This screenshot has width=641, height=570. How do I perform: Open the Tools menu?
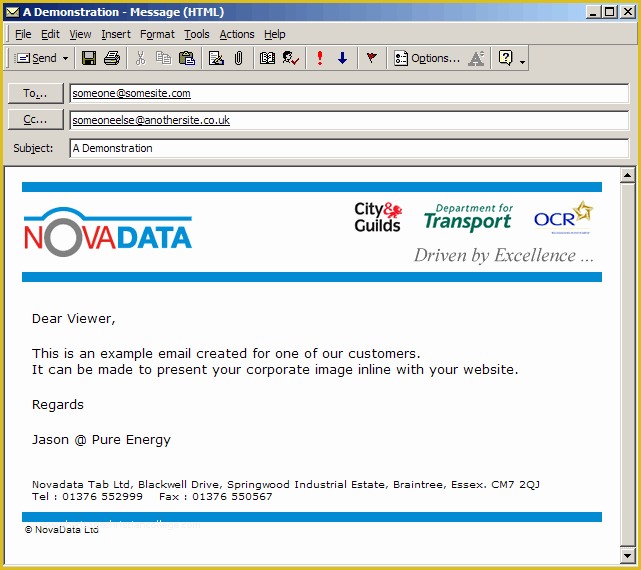[x=197, y=34]
